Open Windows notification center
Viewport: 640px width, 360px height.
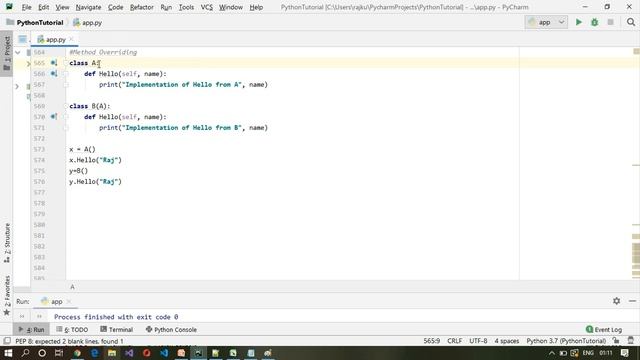[624, 353]
